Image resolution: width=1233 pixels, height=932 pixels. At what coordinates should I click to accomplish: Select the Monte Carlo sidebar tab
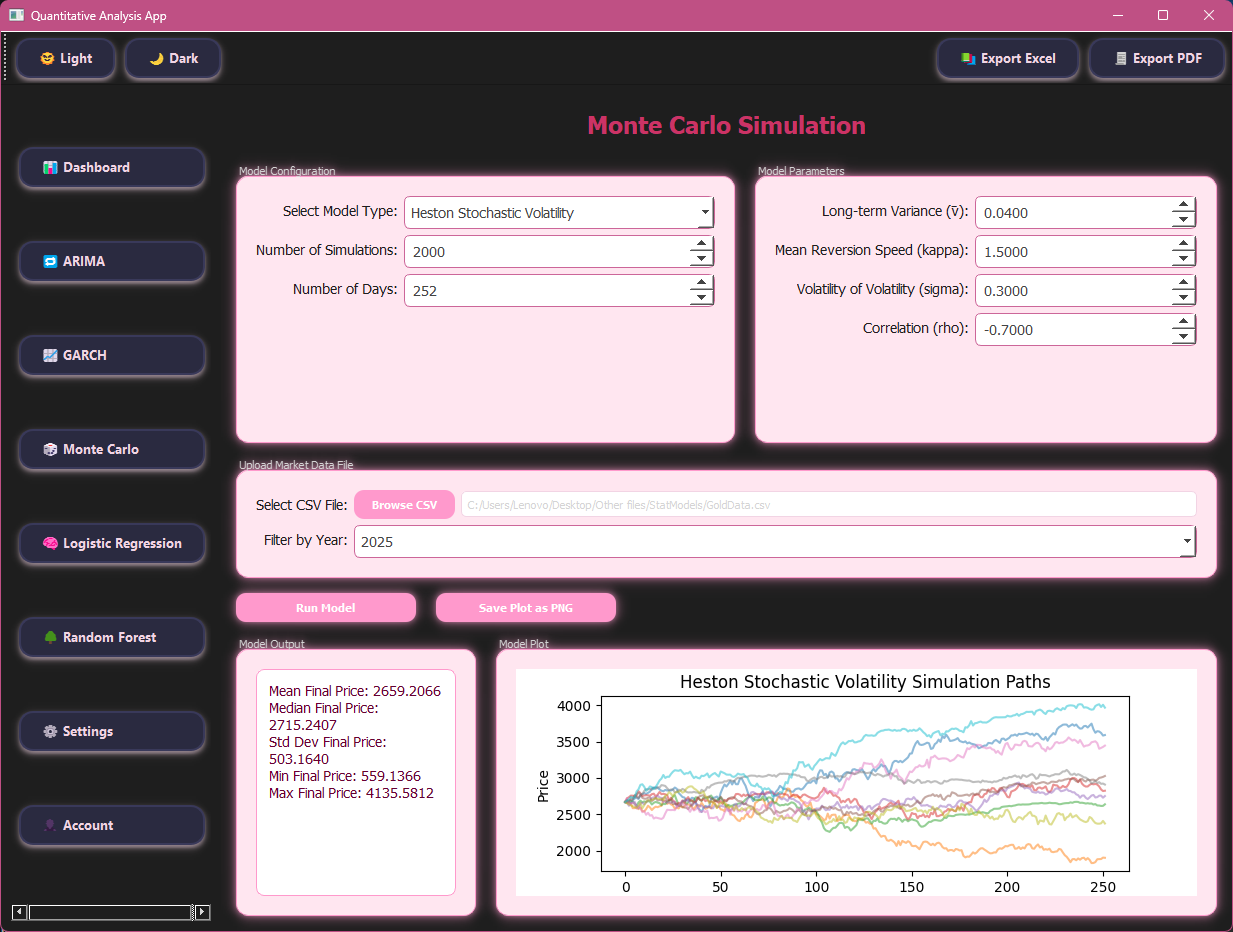[111, 450]
